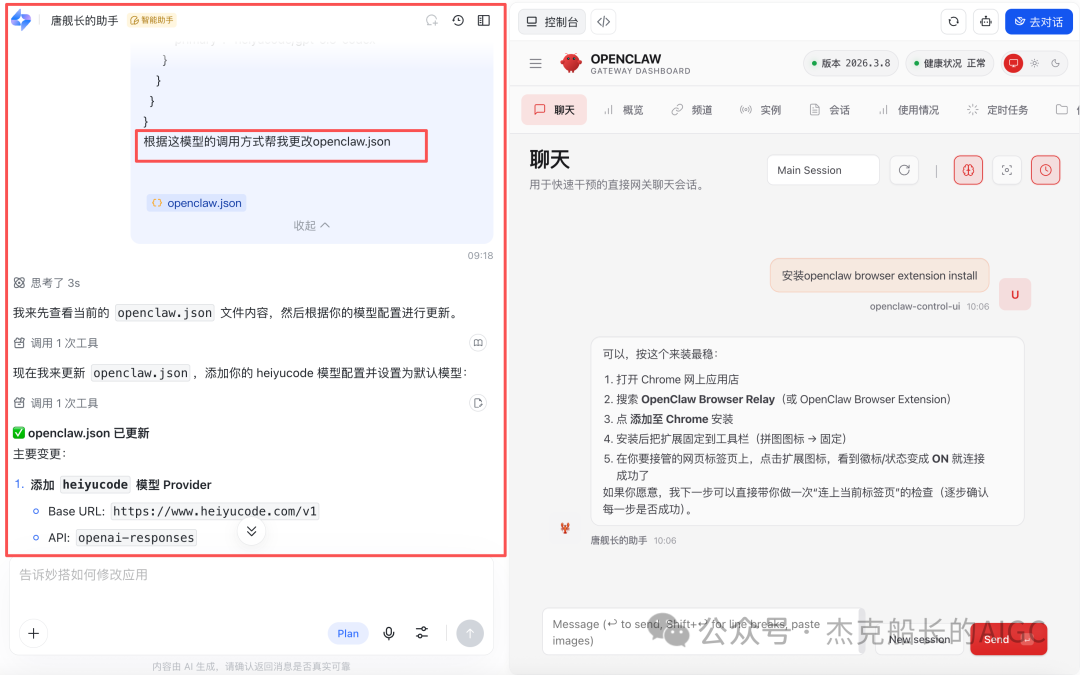The width and height of the screenshot is (1080, 675).
Task: Click the 09:18 timestamp
Action: tap(480, 256)
